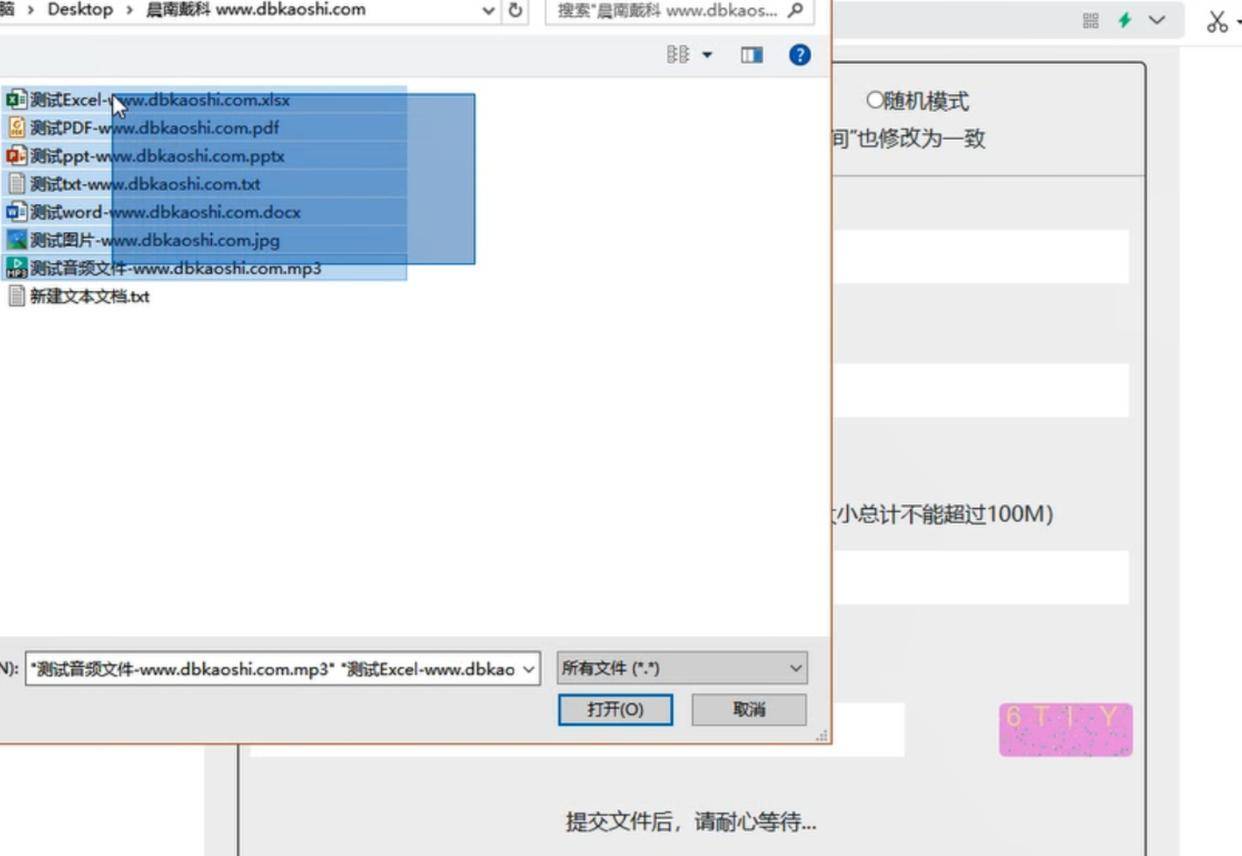
Task: Click the Word icon of 测试word docx
Action: point(16,212)
